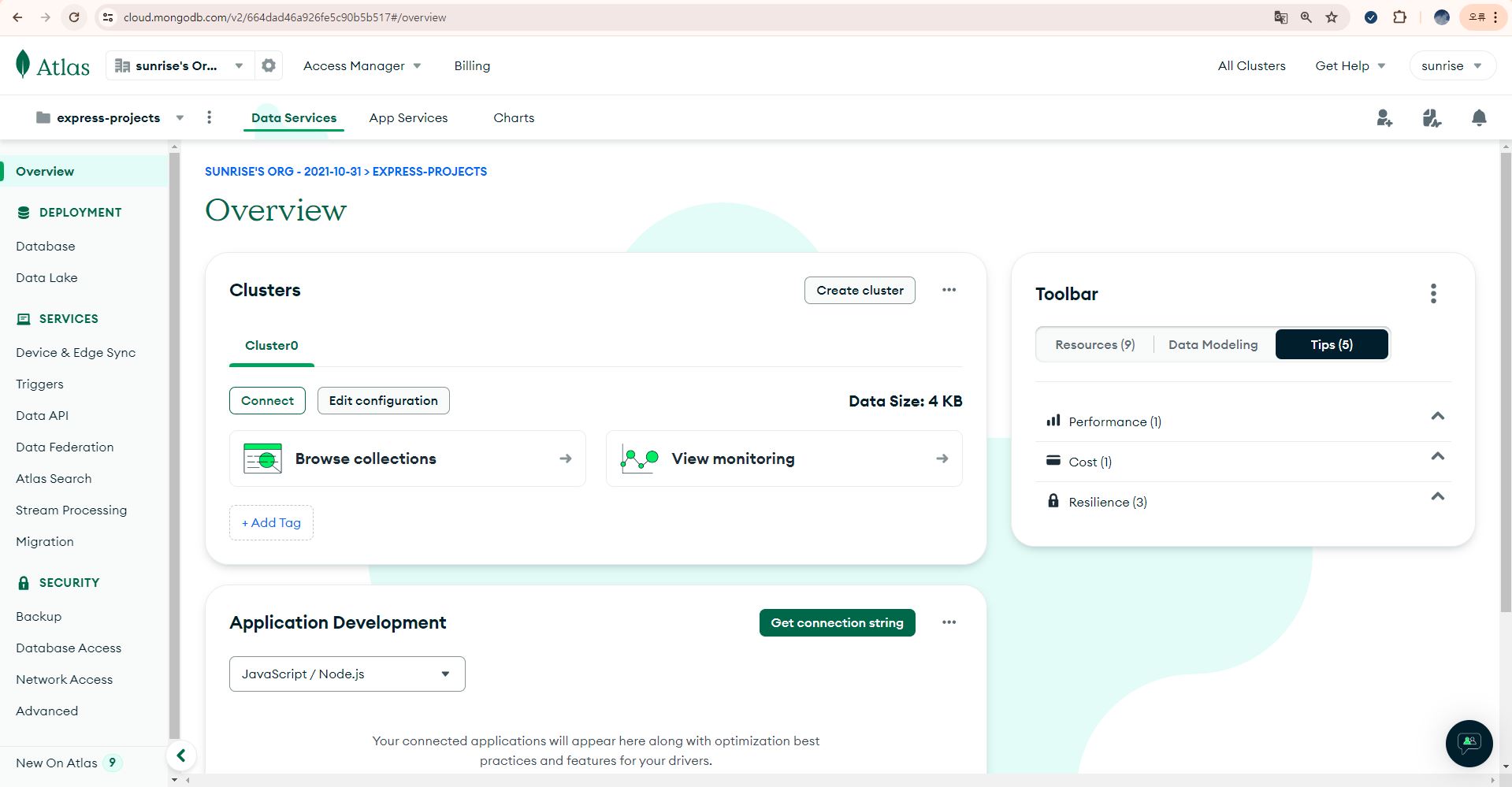Open the All Clusters link
The image size is (1512, 787).
point(1251,66)
